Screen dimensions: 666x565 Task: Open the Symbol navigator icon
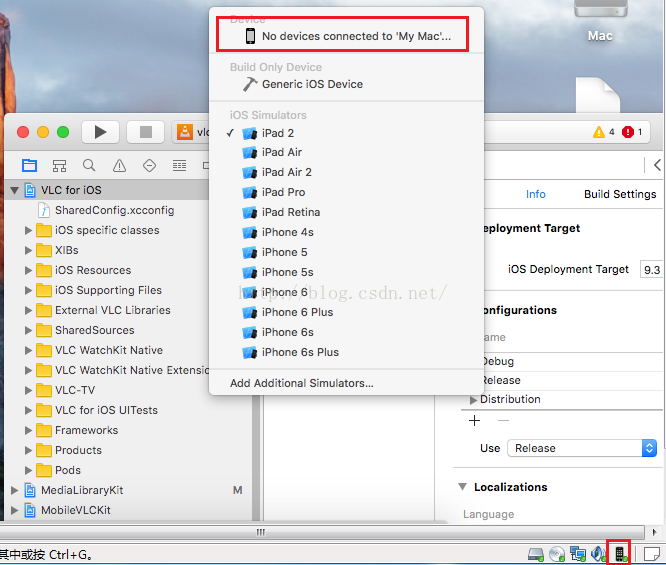pos(59,166)
